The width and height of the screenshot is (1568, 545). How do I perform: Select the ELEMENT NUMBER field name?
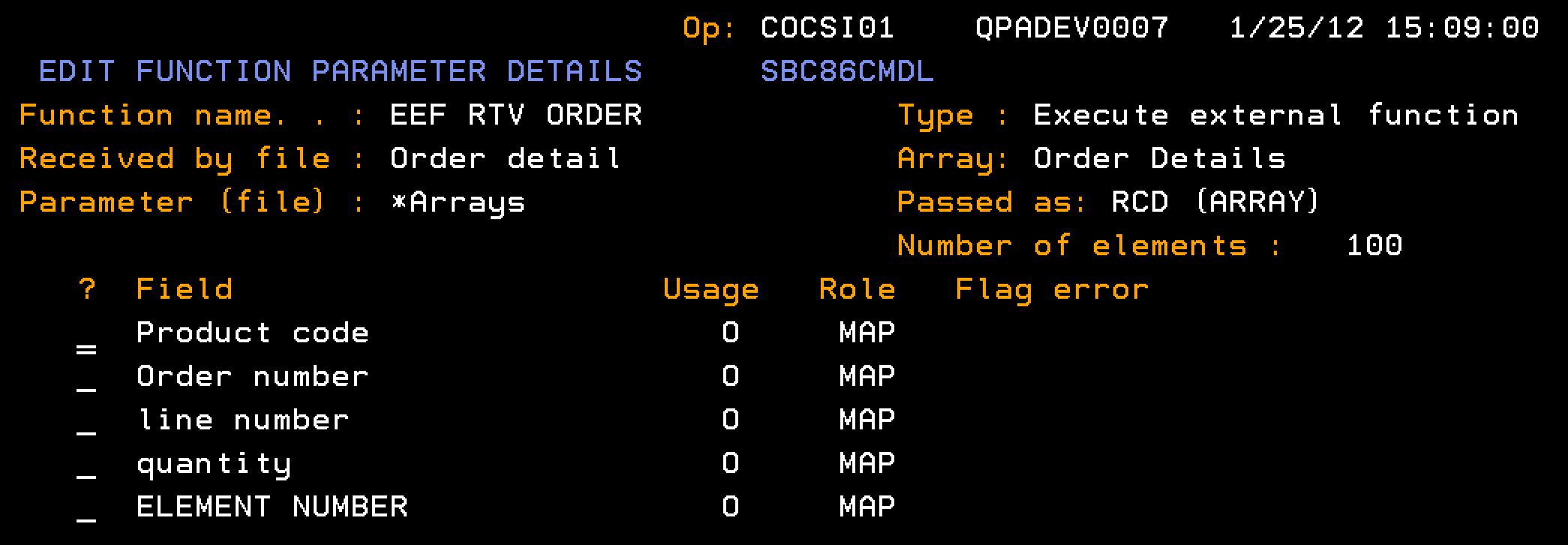(272, 507)
